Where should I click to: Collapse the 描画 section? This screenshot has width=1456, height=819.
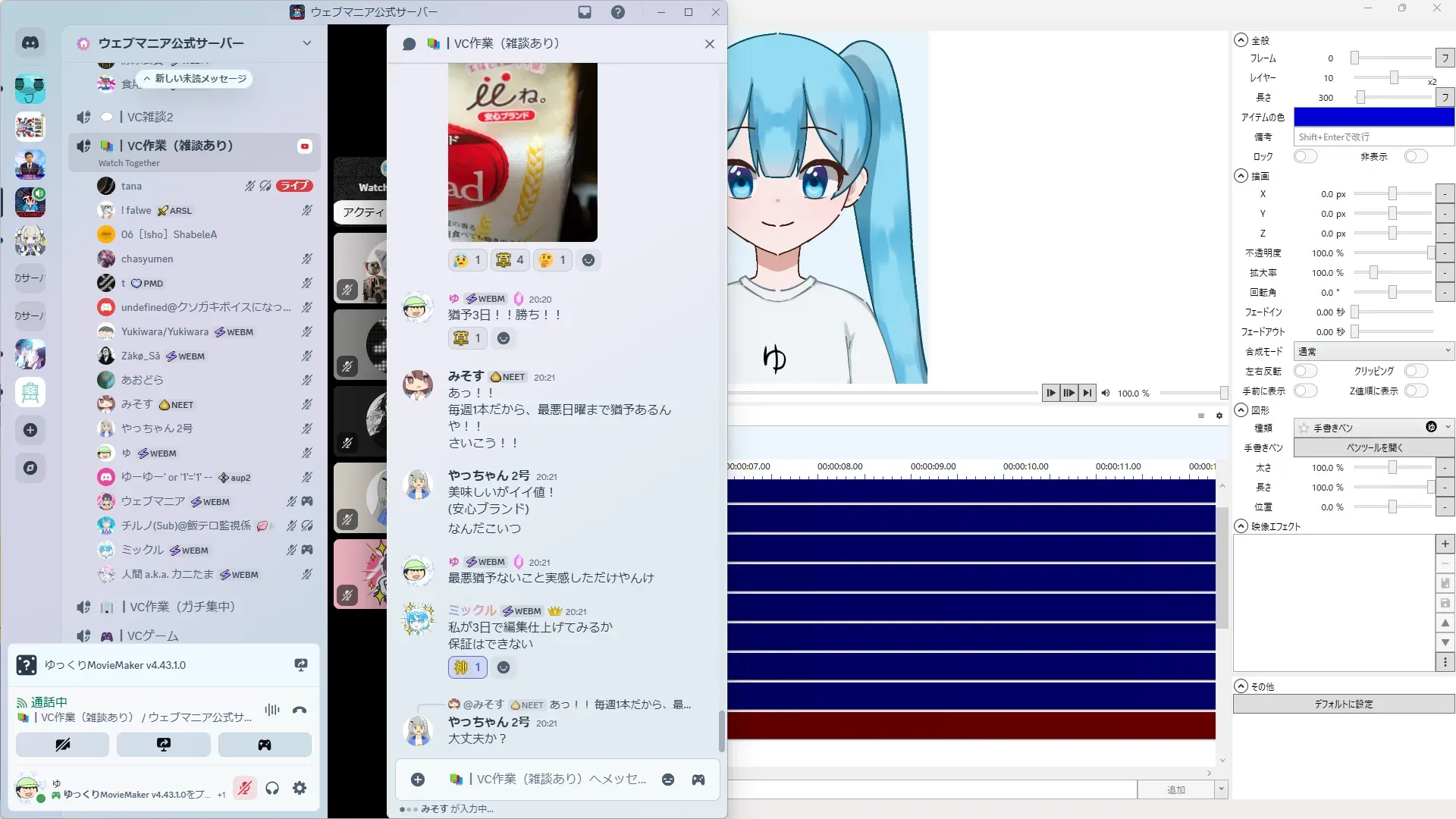pos(1241,176)
